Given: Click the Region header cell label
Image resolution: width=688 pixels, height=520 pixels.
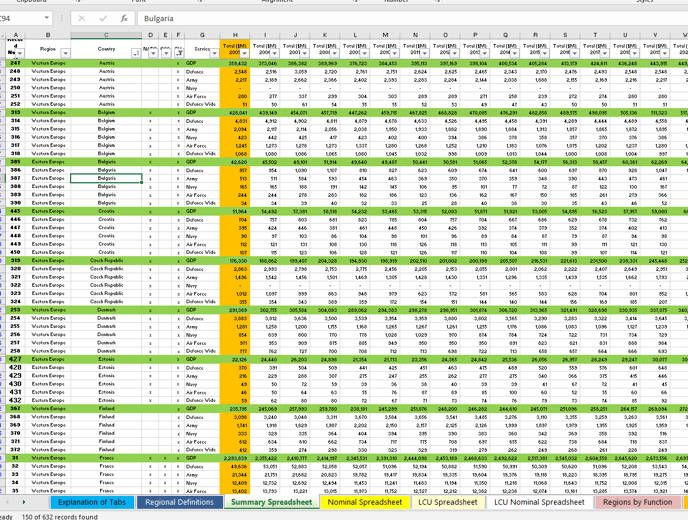Looking at the screenshot, I should [x=48, y=49].
